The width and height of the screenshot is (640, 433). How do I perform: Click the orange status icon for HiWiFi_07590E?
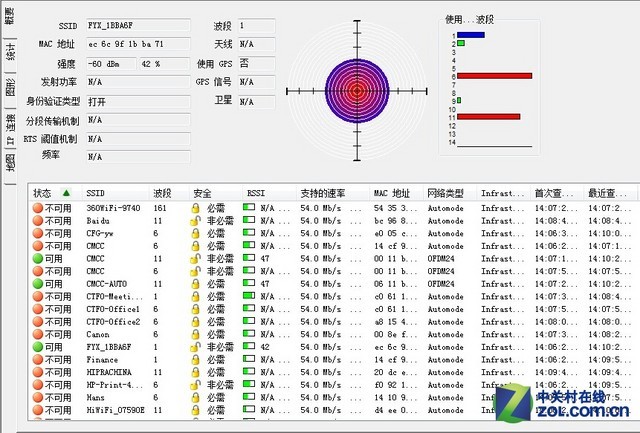coord(38,410)
